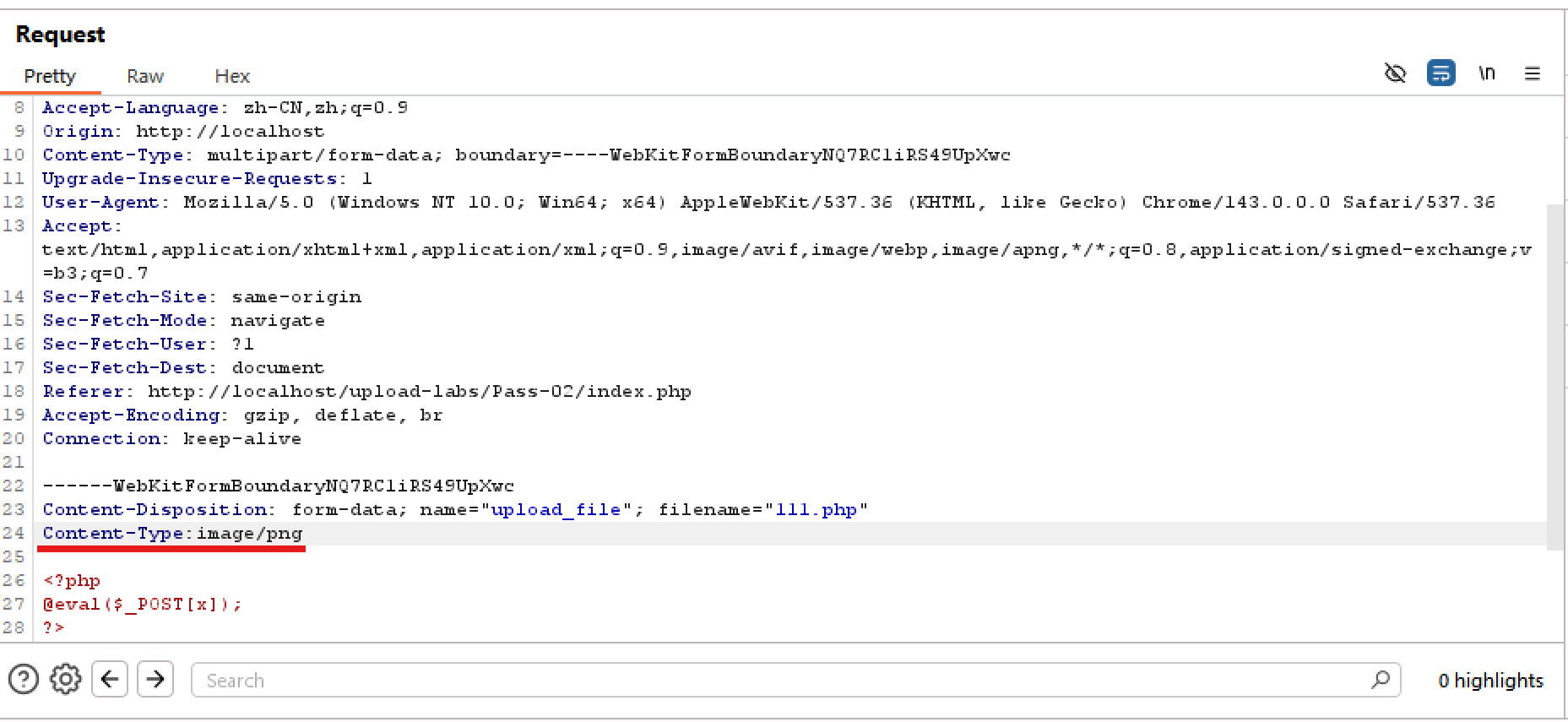
Task: Toggle show newline characters \n button
Action: tap(1487, 73)
